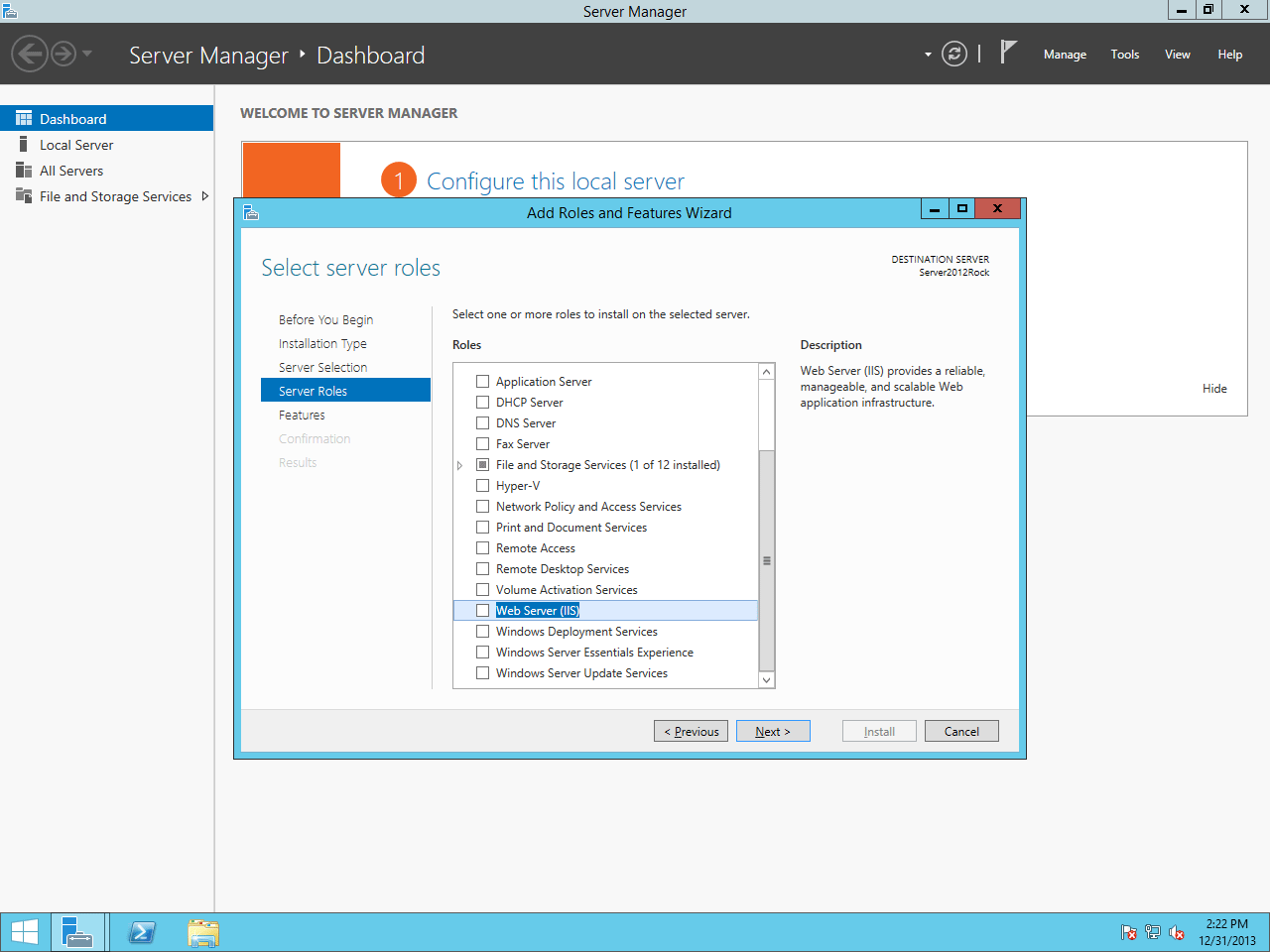Click the Next button

[773, 731]
